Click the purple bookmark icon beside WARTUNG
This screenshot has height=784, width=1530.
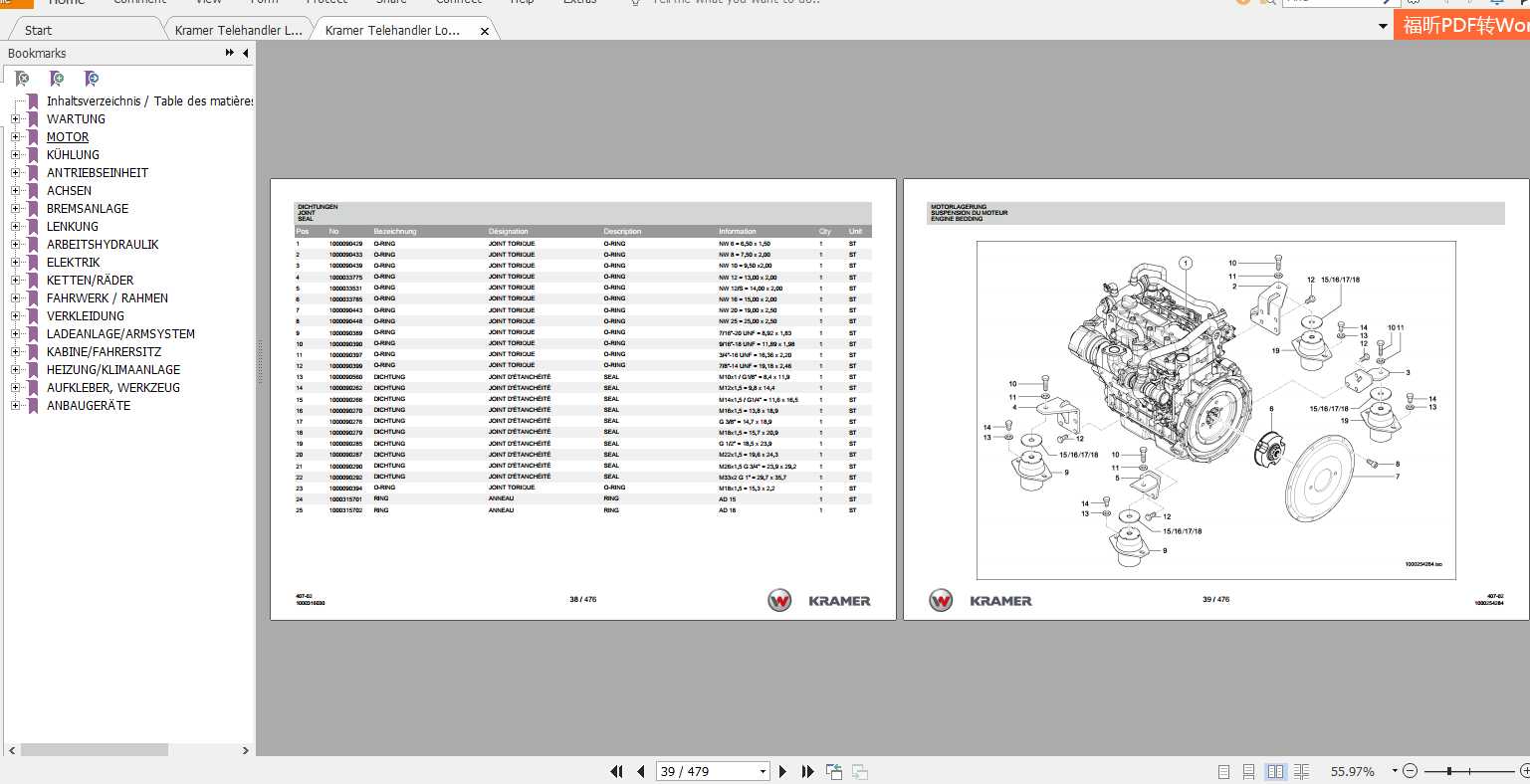[33, 119]
